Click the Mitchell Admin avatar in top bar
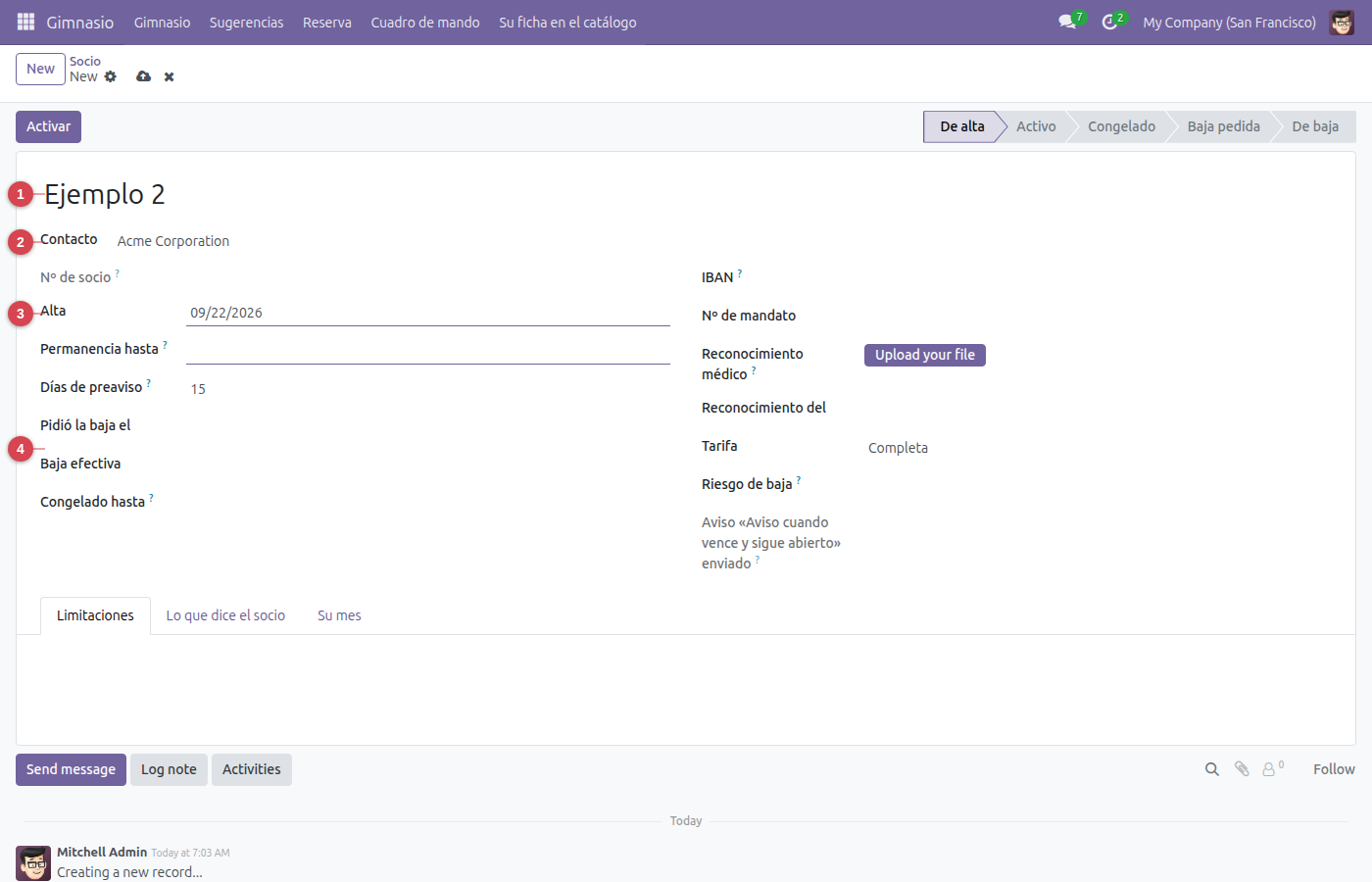The image size is (1372, 882). tap(1342, 22)
